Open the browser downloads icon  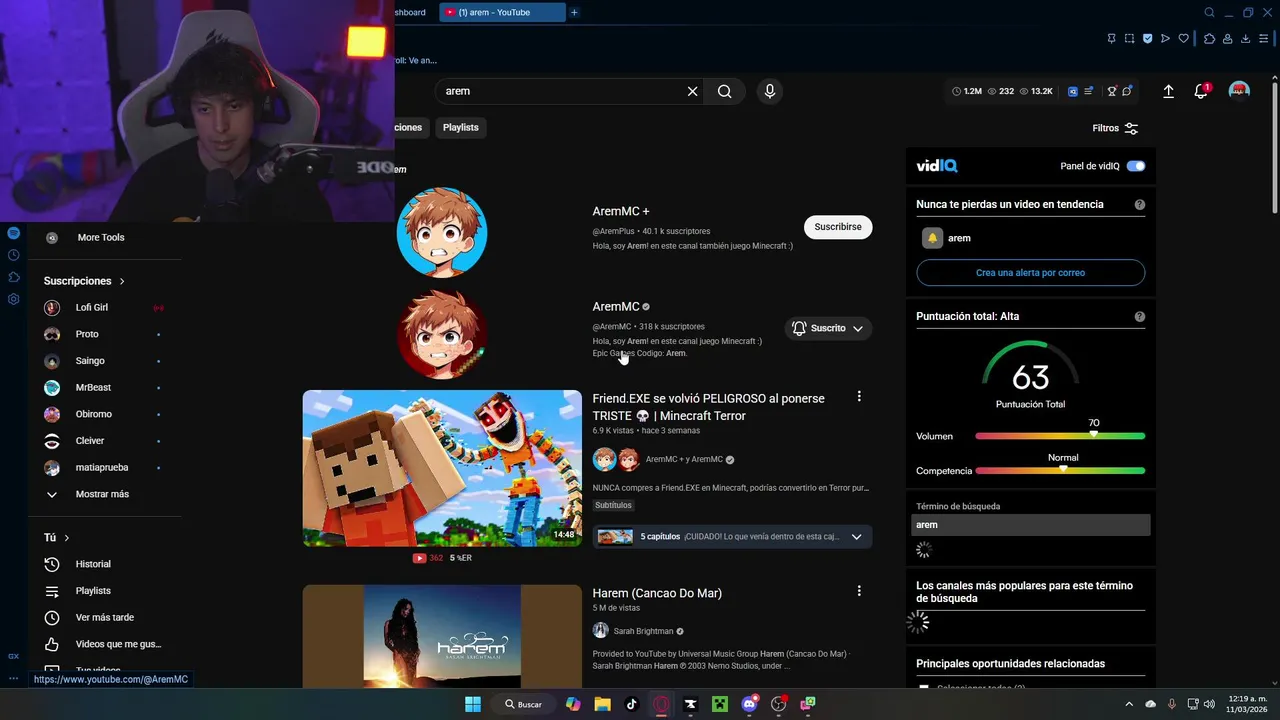1246,39
